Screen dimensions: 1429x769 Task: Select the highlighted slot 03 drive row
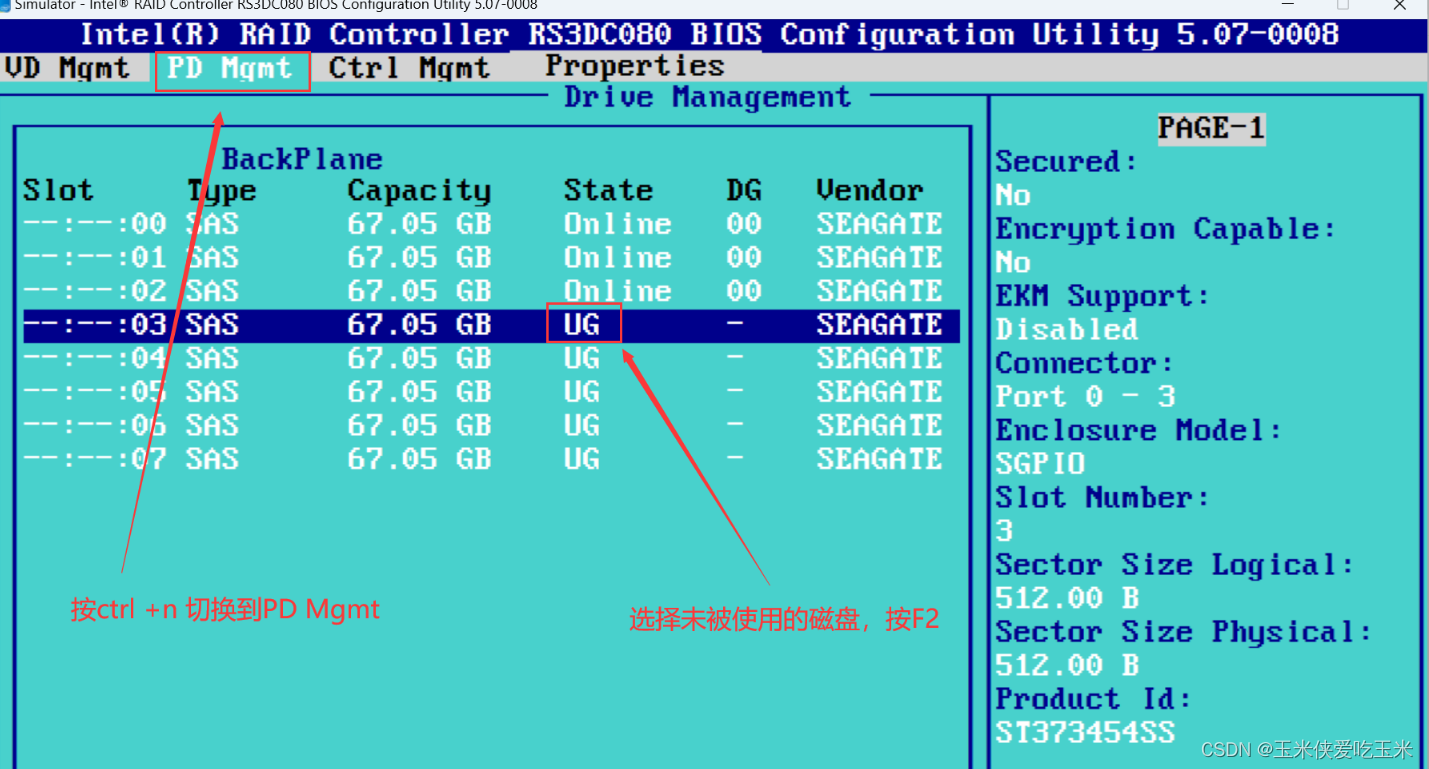491,325
